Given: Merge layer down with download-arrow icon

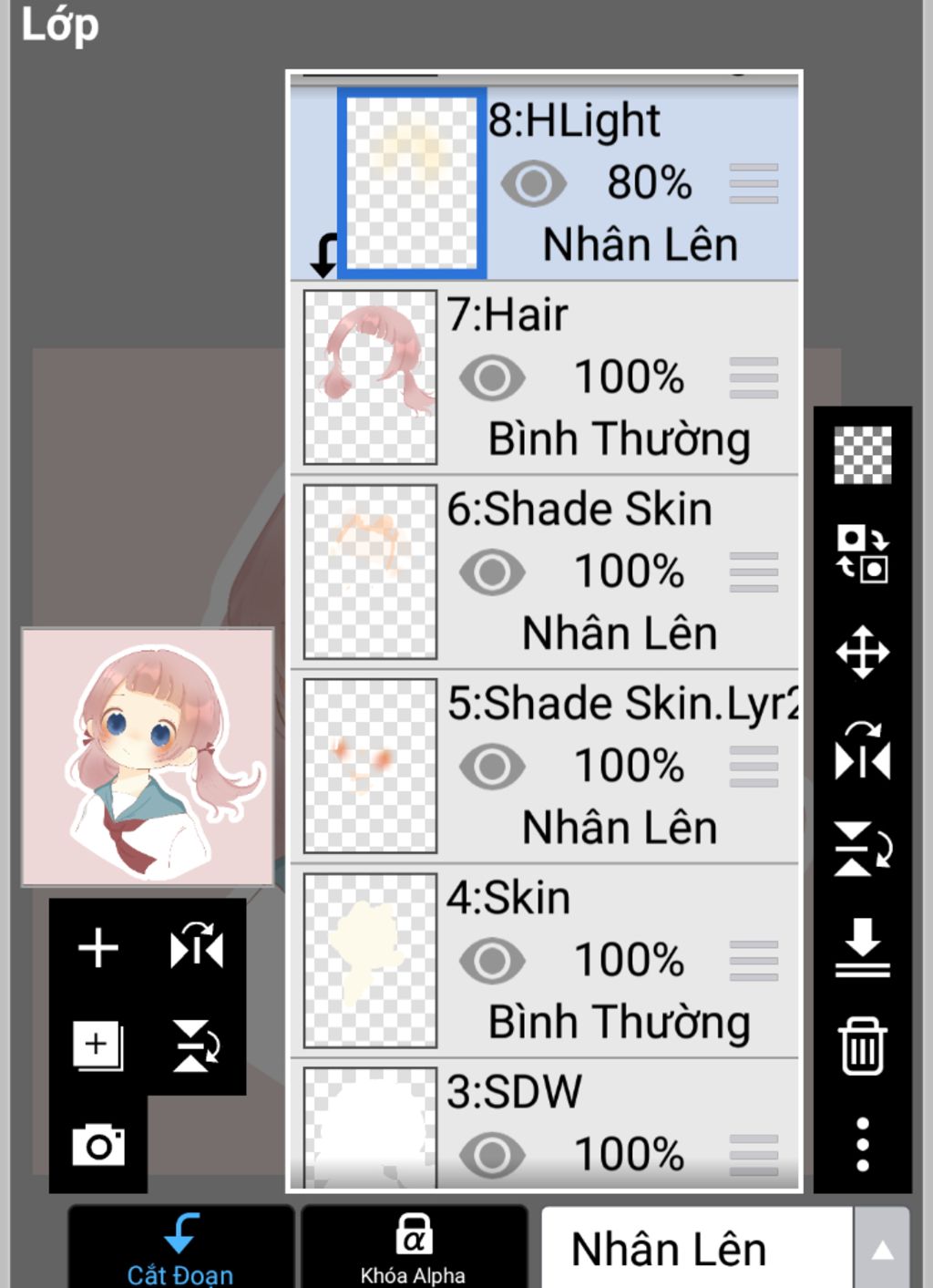Looking at the screenshot, I should (862, 948).
